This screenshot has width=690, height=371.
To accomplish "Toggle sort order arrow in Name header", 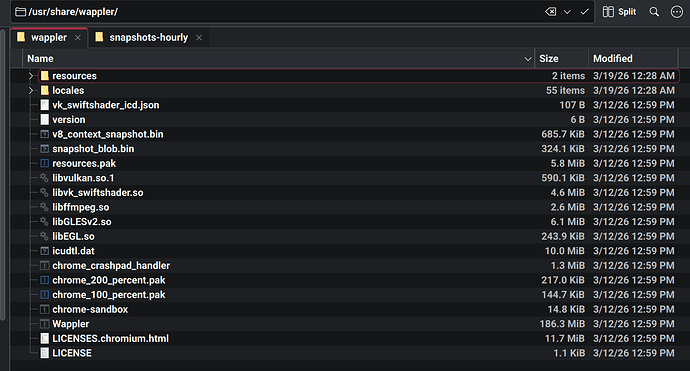I will click(528, 59).
